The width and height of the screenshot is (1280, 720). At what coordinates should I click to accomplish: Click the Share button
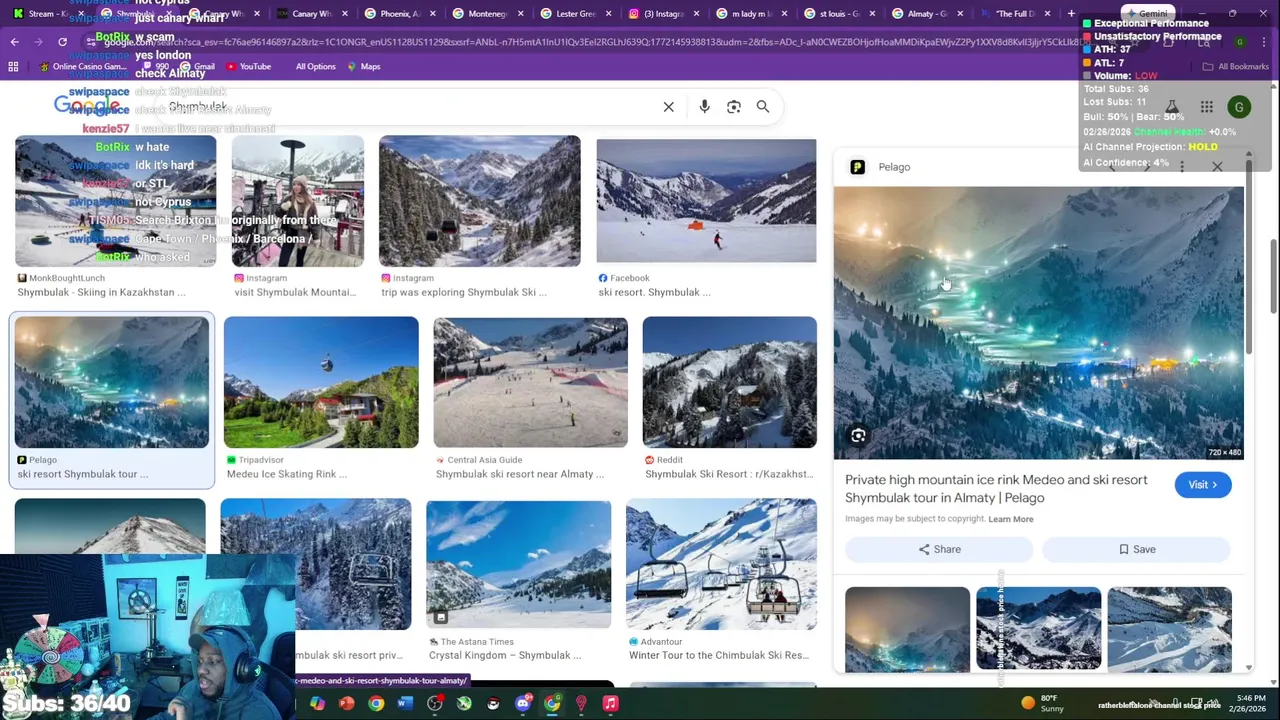click(x=939, y=549)
